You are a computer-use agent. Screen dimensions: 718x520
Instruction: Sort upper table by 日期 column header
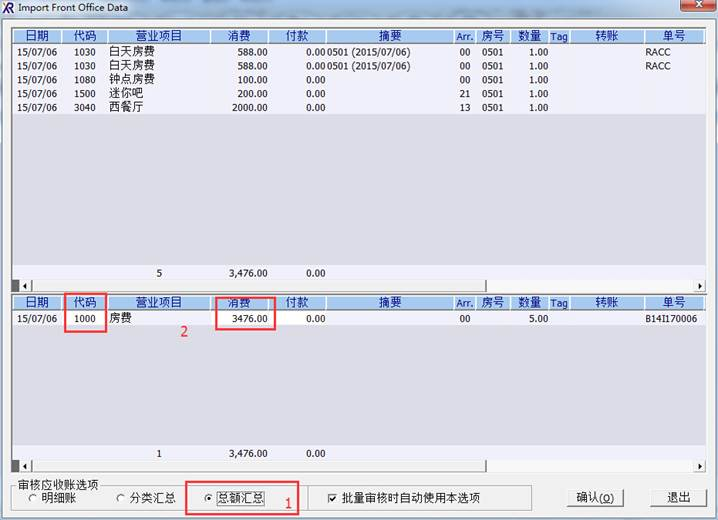coord(37,36)
